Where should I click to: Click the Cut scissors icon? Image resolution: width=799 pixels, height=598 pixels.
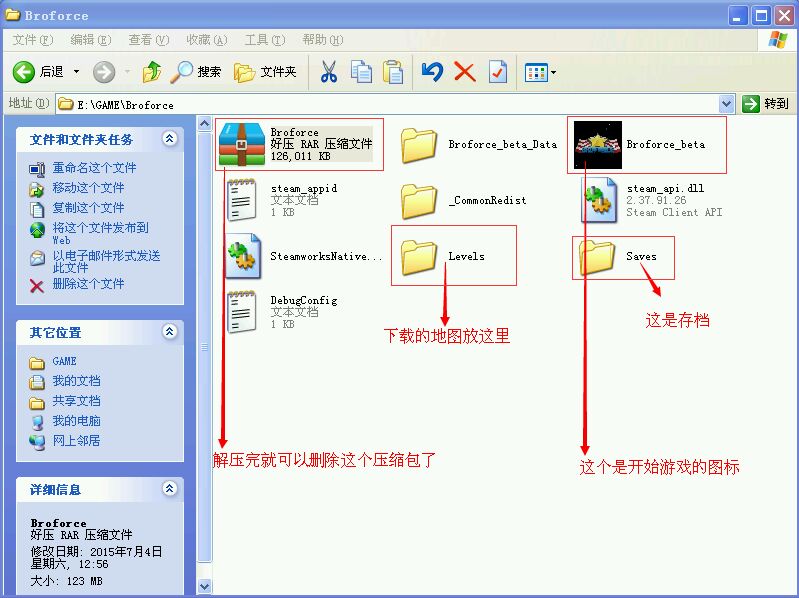click(x=329, y=72)
